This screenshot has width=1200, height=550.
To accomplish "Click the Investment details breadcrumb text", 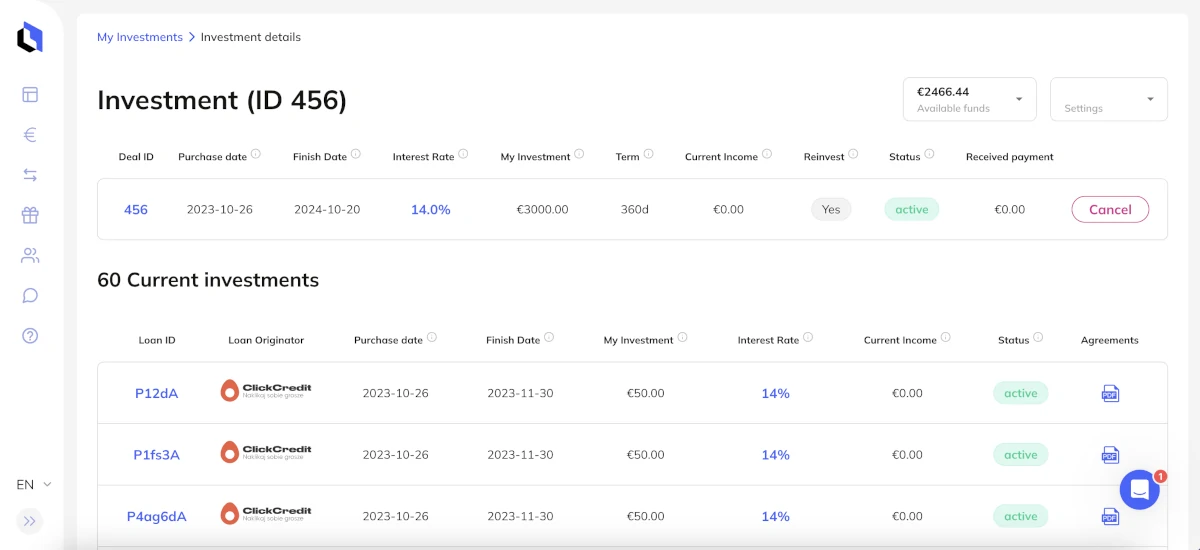I will pos(251,37).
